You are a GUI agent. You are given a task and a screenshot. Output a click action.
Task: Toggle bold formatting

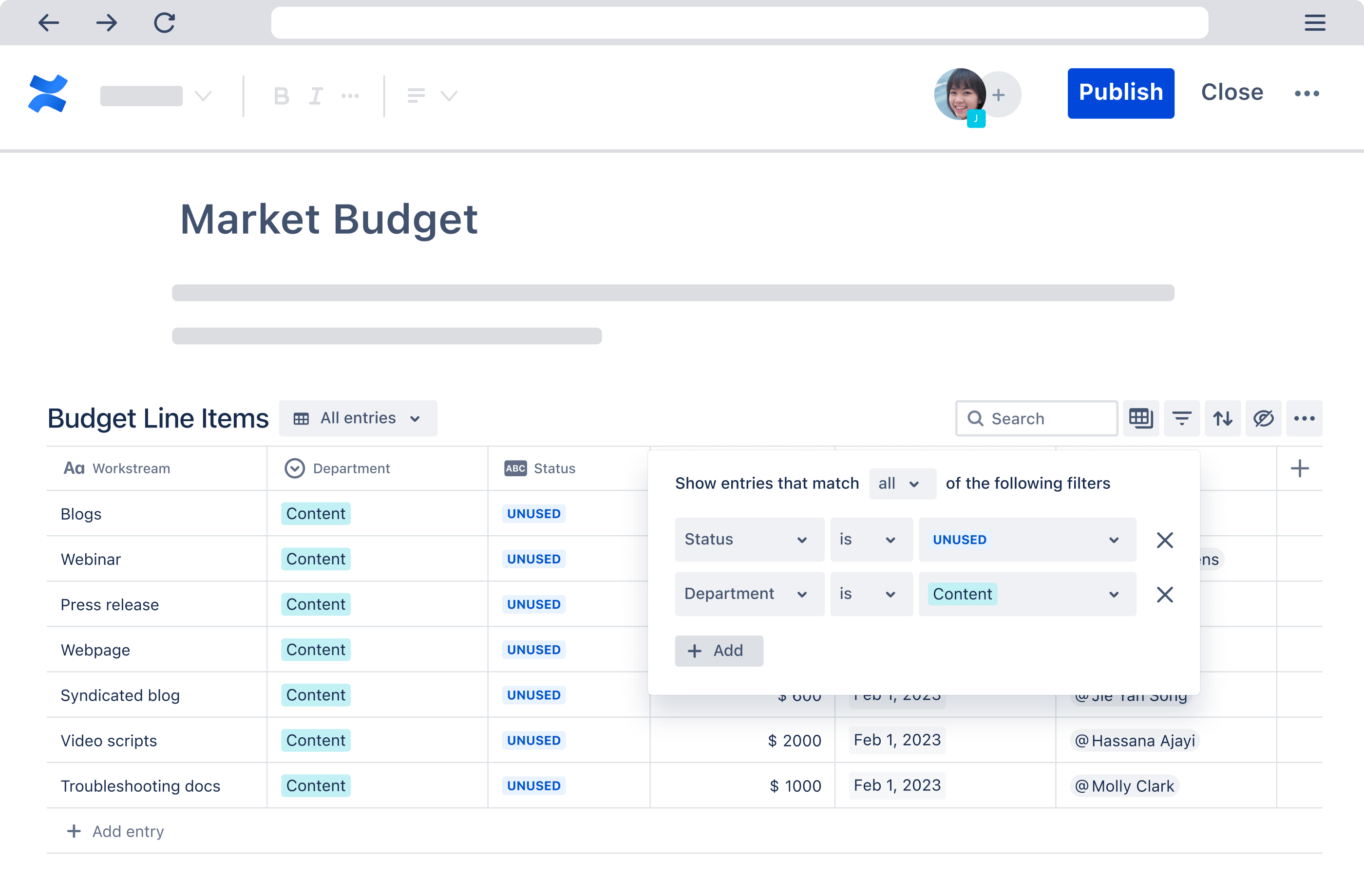point(282,95)
